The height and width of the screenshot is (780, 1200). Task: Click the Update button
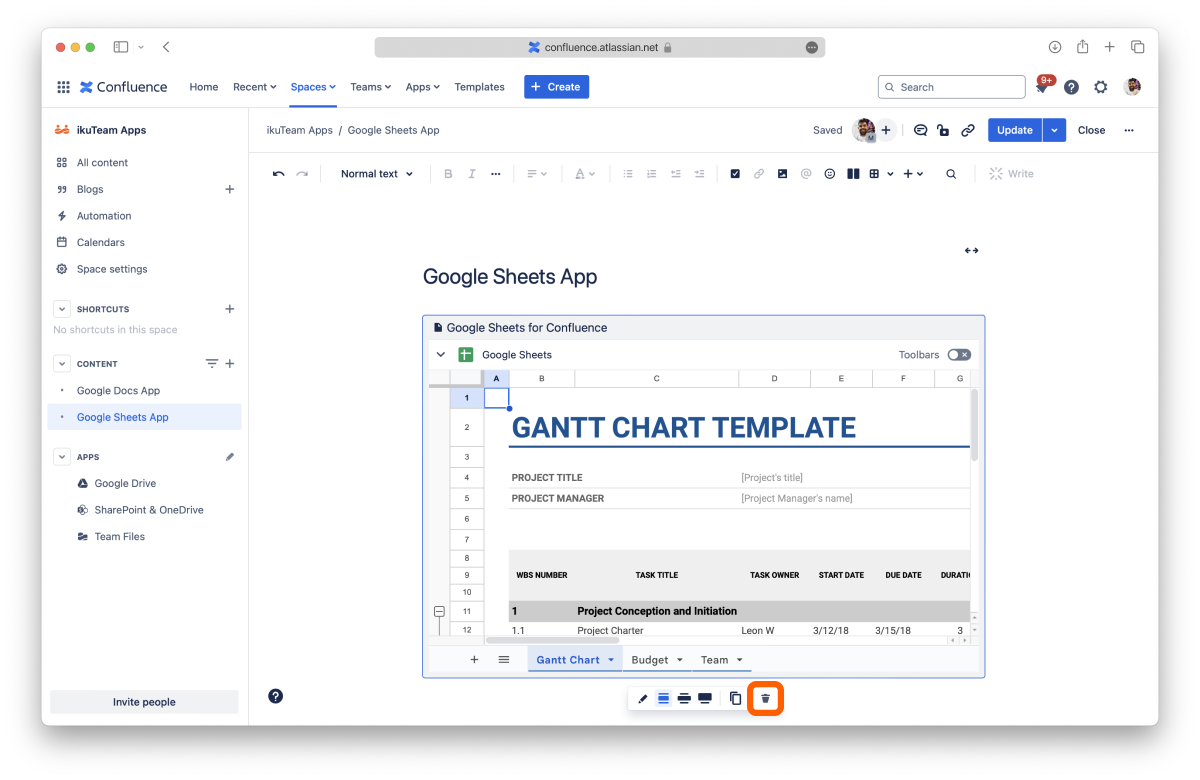[1015, 130]
